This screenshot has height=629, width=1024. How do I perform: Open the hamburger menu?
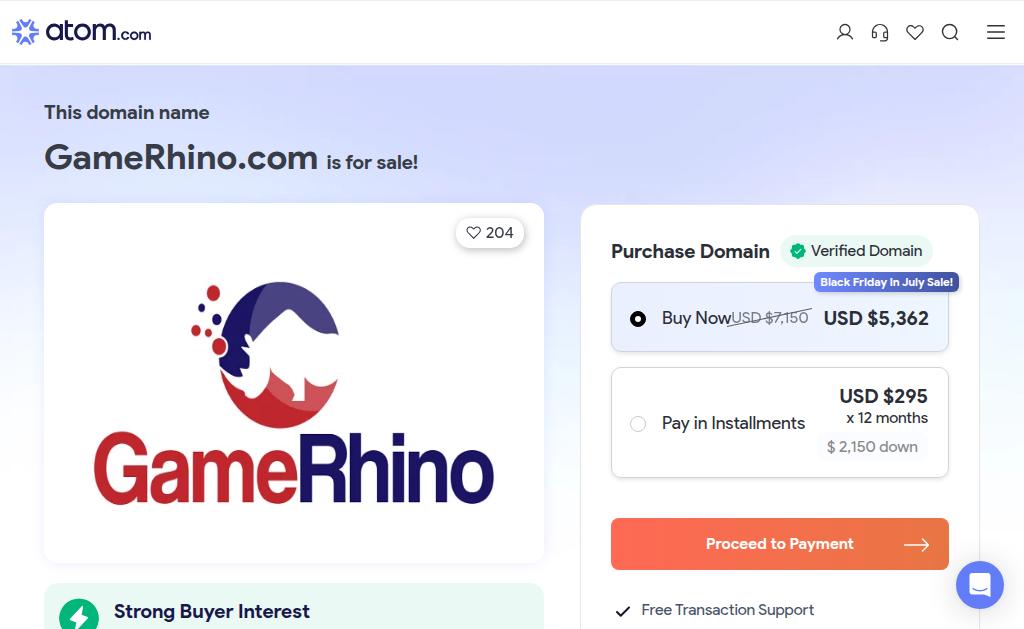(x=996, y=32)
